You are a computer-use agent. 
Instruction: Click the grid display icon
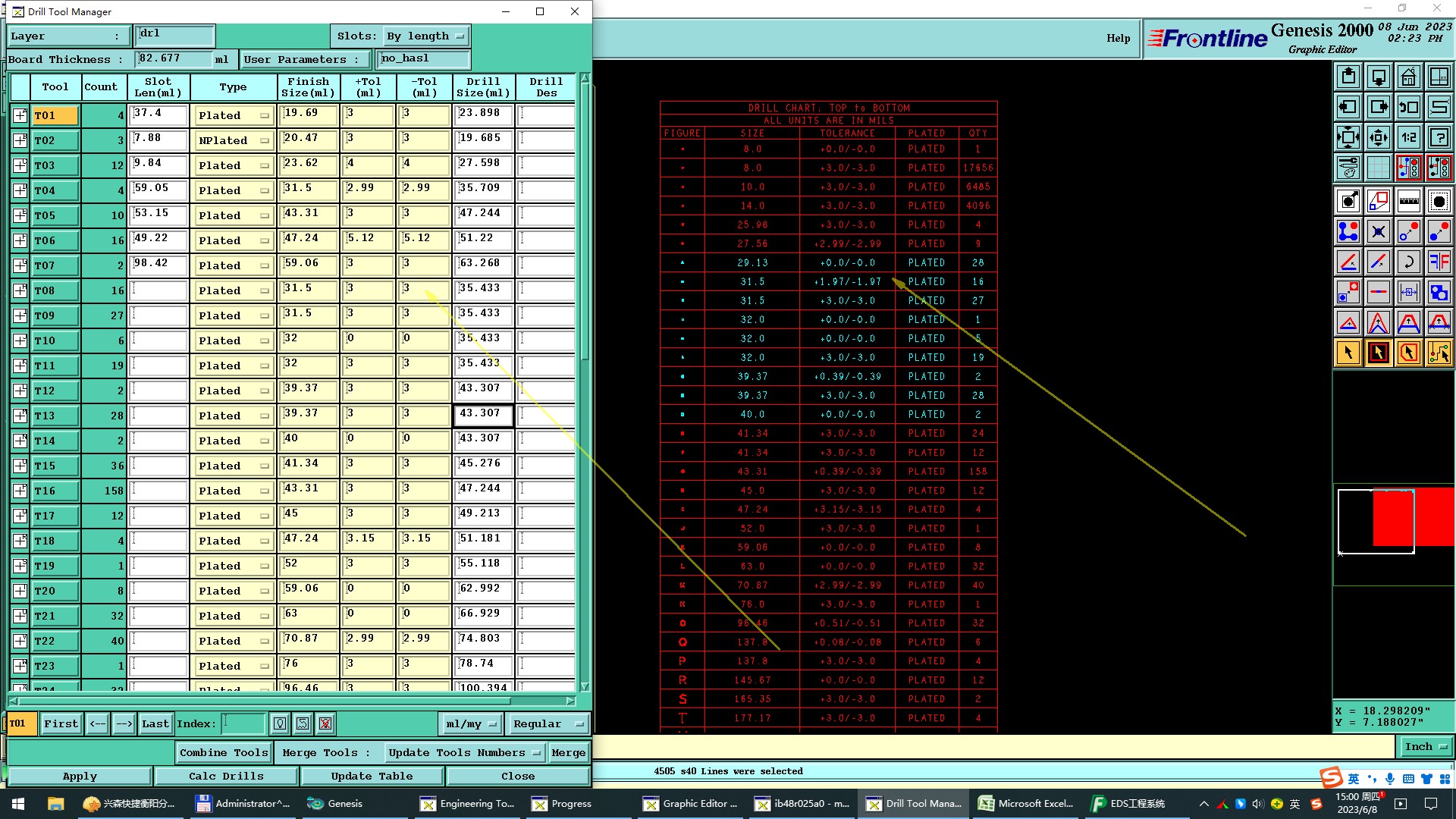[x=1378, y=168]
